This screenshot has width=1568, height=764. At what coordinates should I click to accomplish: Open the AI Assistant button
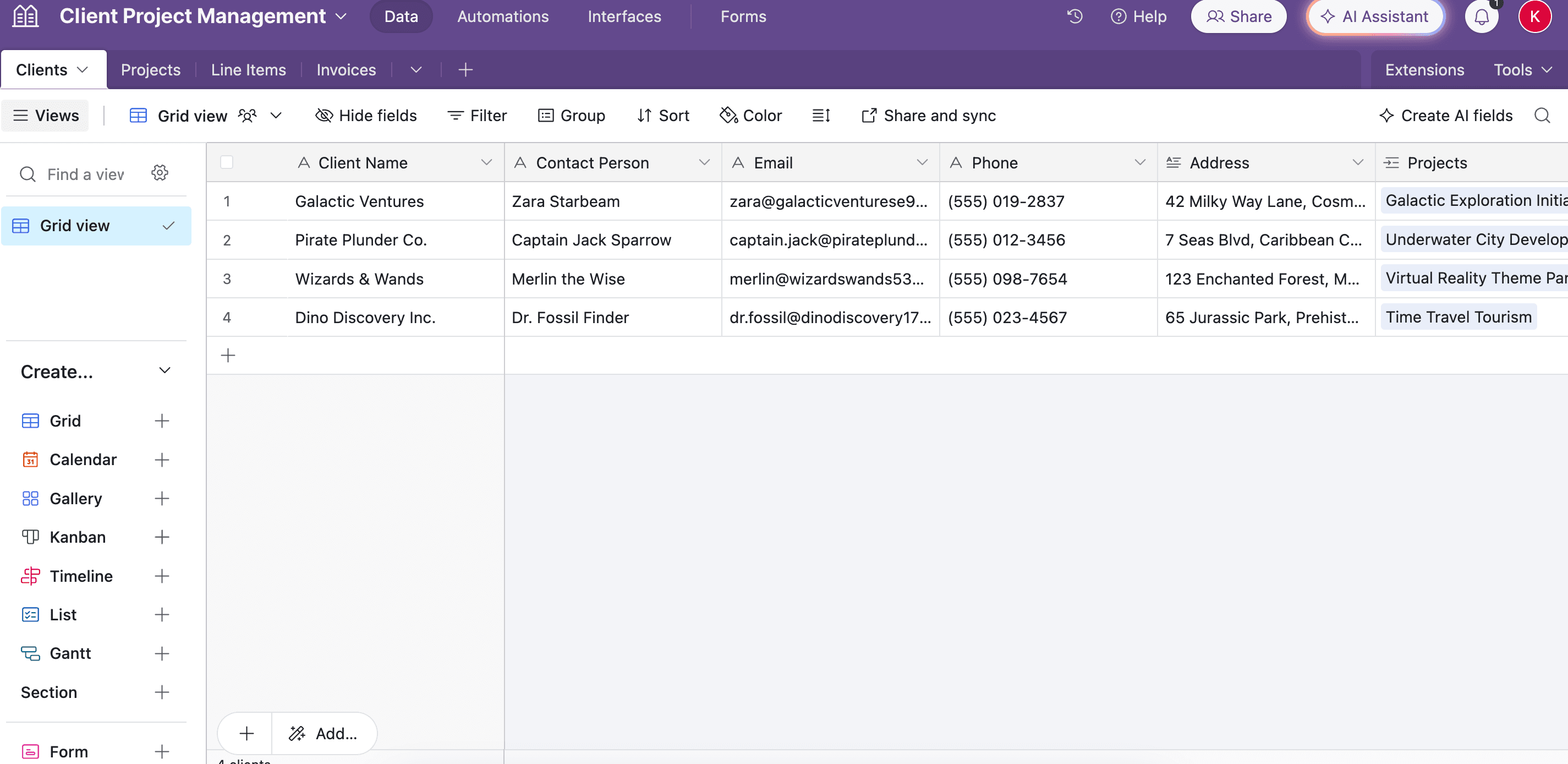1375,17
